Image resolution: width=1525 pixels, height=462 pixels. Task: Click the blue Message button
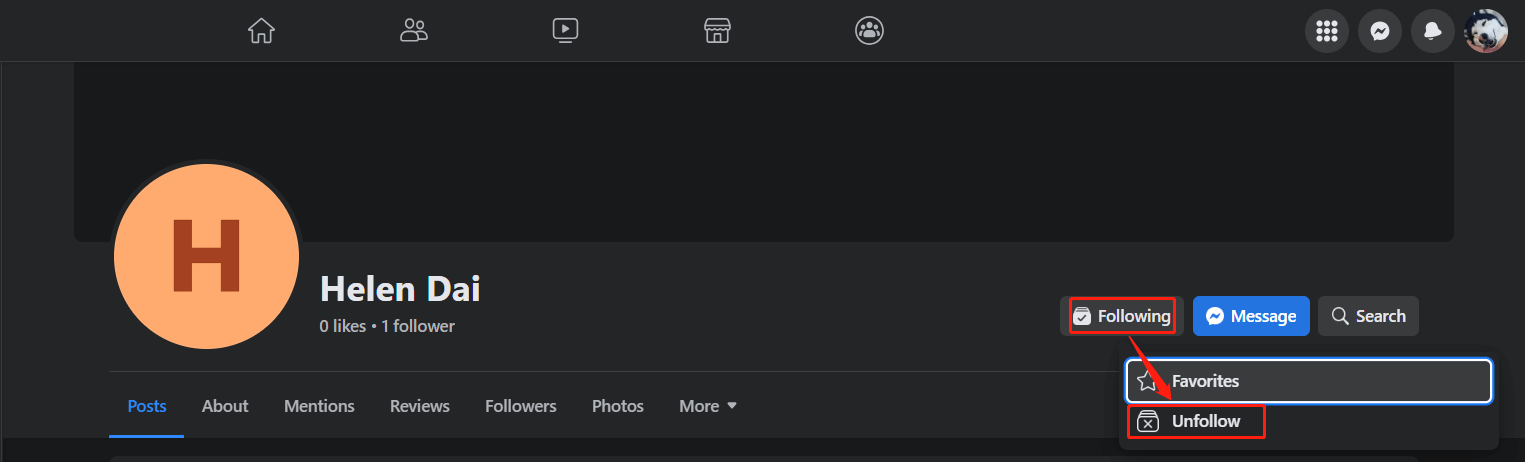(x=1251, y=316)
